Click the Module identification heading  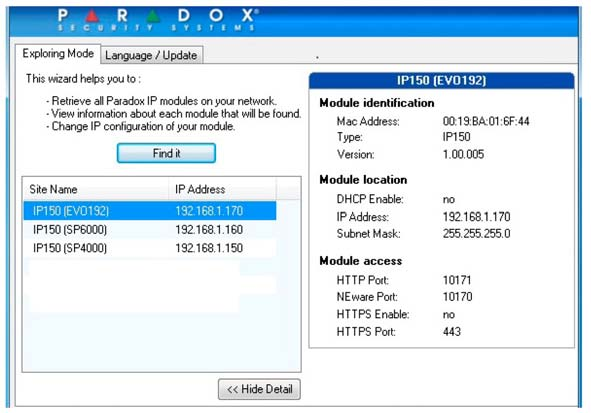tap(377, 103)
